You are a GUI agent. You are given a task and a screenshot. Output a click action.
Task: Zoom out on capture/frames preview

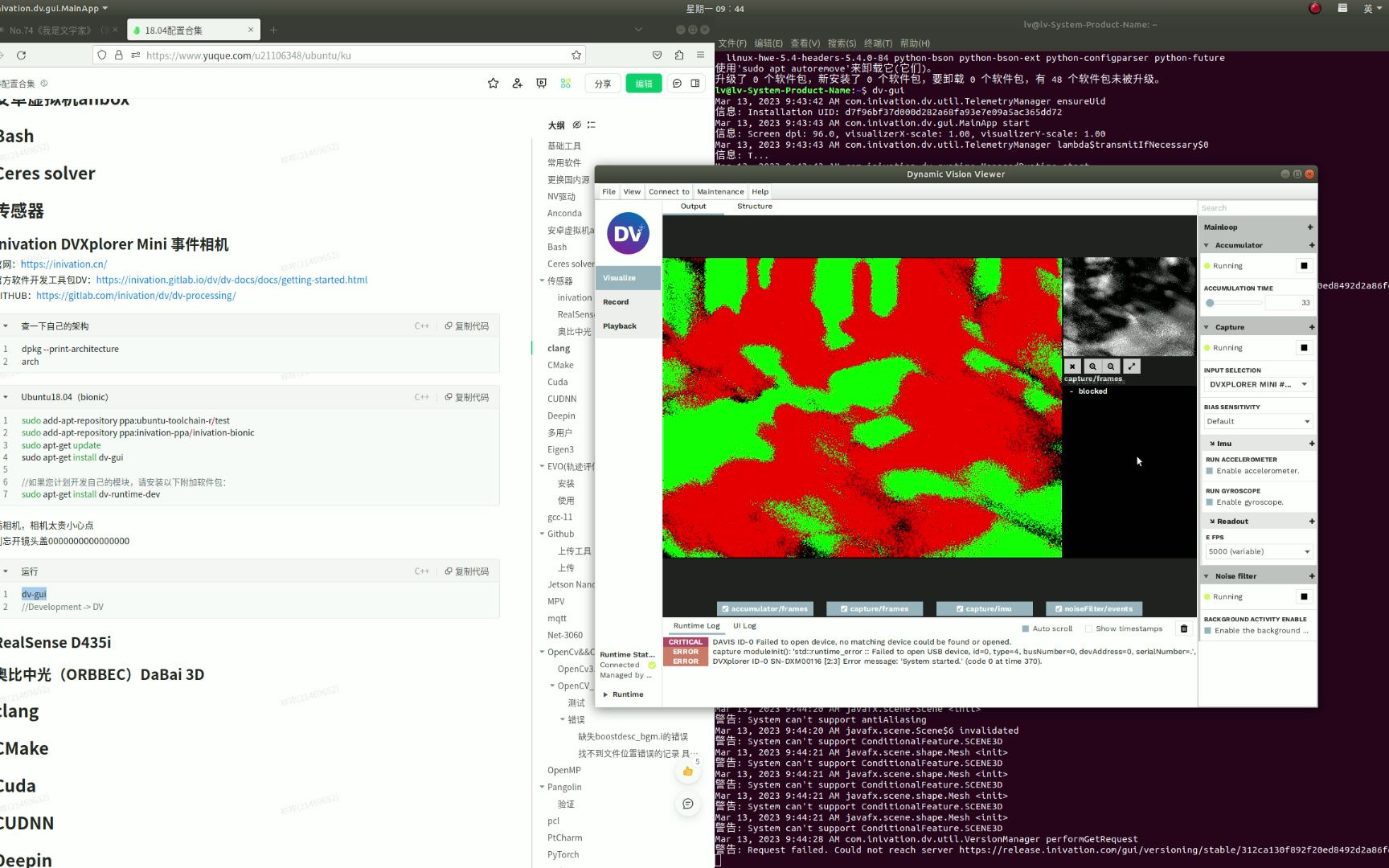(x=1111, y=366)
